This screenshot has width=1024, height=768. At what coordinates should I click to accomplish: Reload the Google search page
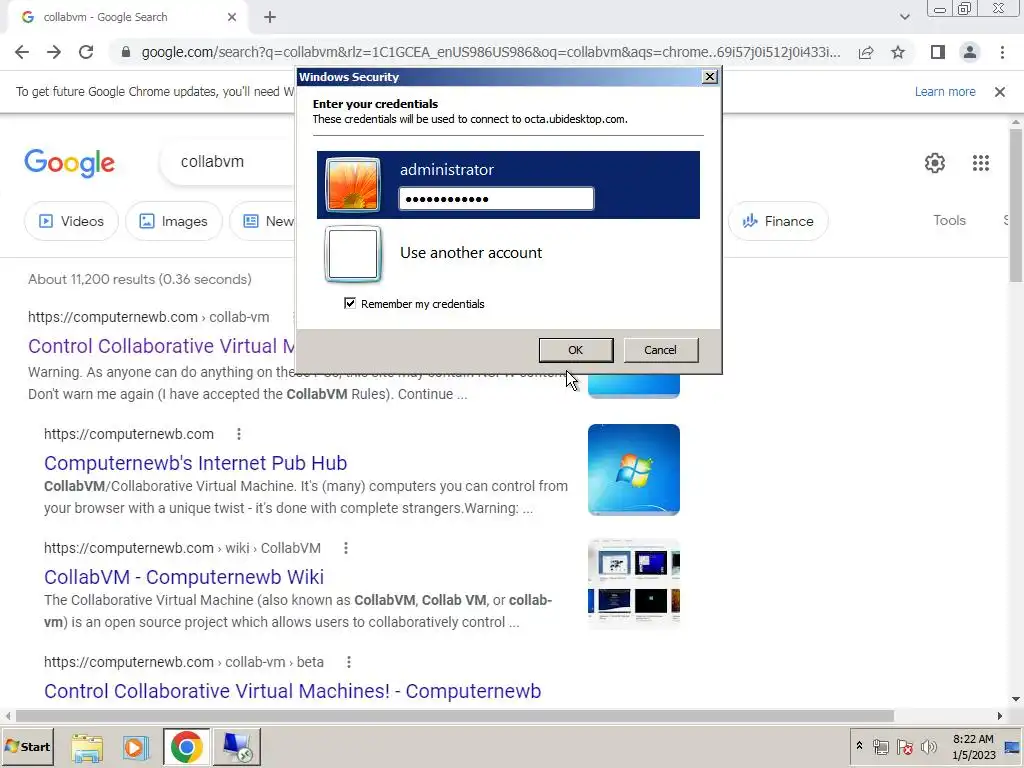click(86, 52)
